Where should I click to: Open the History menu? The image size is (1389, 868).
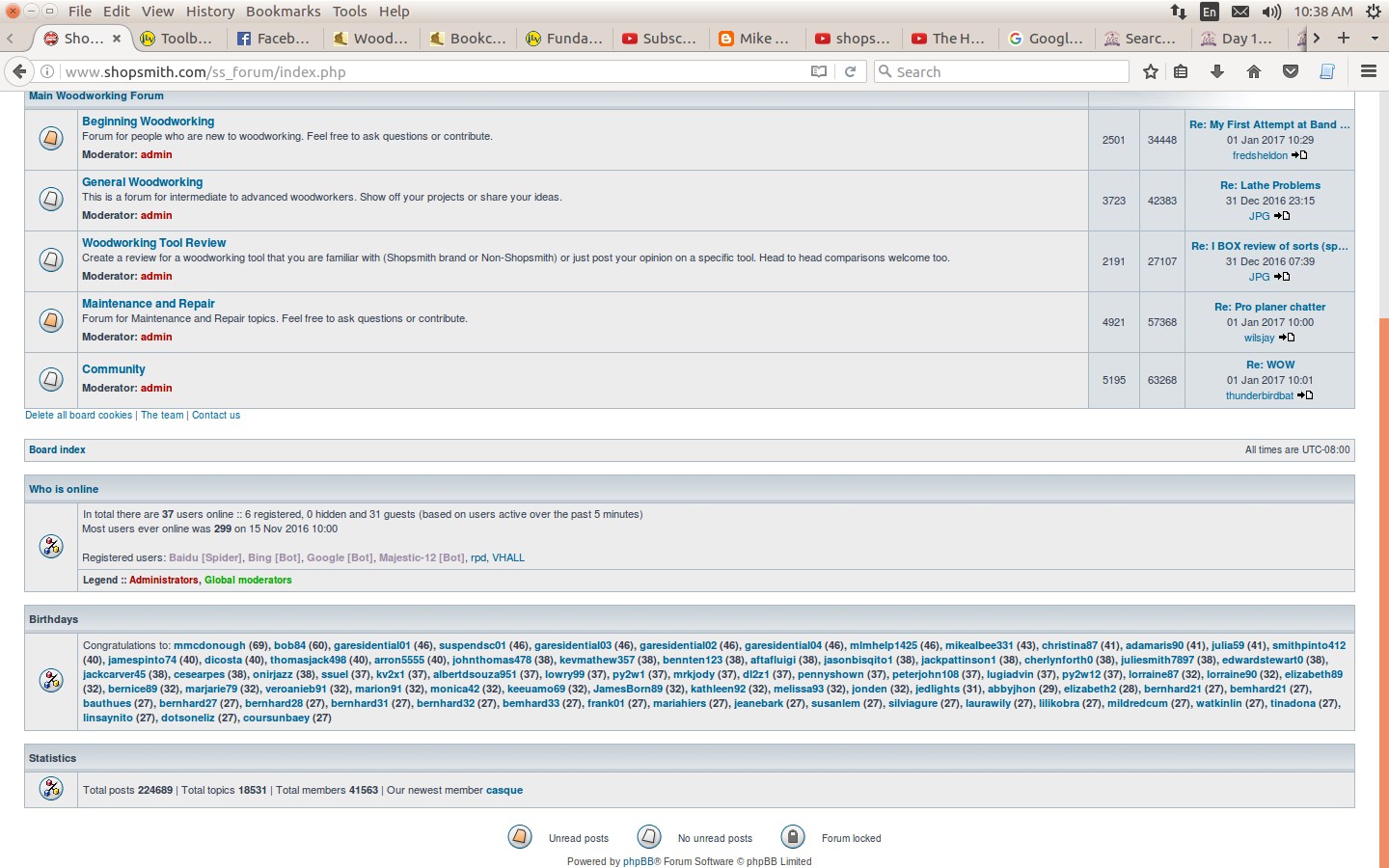click(209, 12)
